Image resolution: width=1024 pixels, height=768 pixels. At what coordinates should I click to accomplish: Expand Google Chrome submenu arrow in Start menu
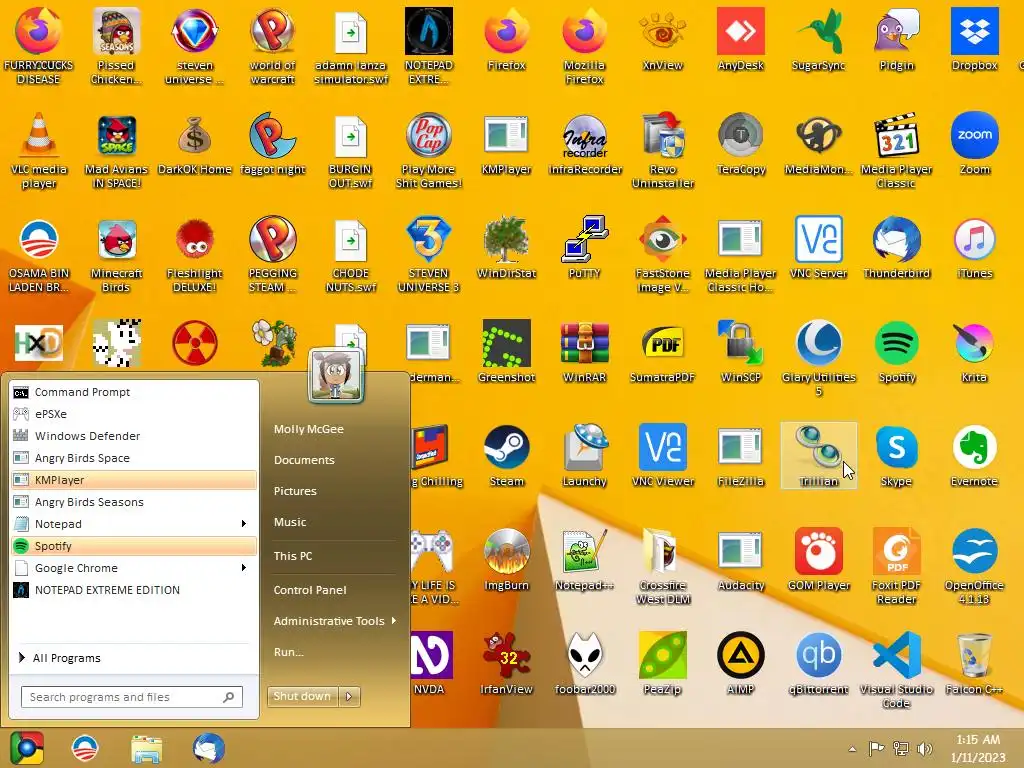(244, 568)
